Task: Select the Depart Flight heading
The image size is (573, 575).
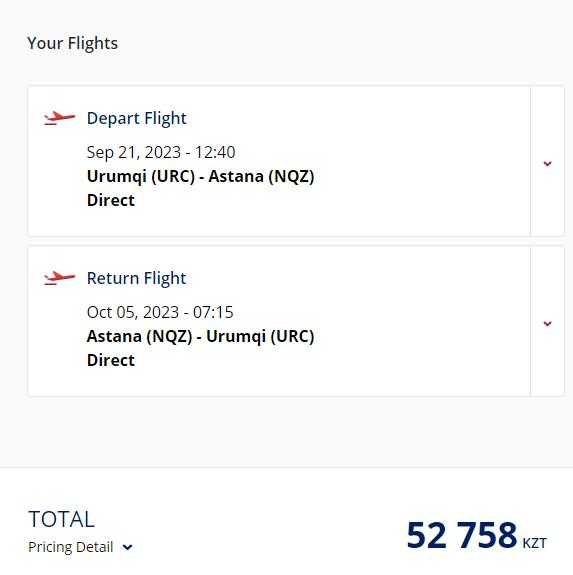Action: point(137,118)
